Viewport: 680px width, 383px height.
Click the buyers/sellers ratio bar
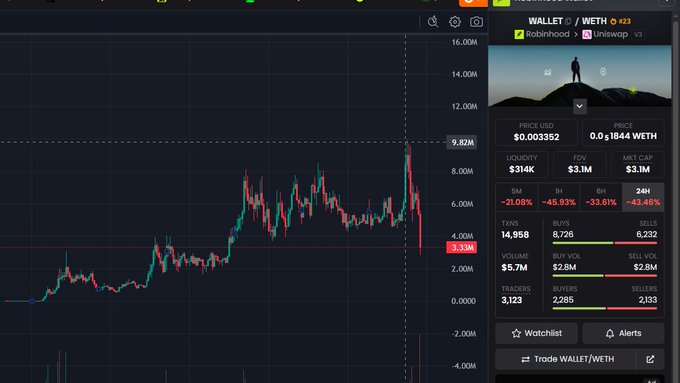click(x=605, y=308)
